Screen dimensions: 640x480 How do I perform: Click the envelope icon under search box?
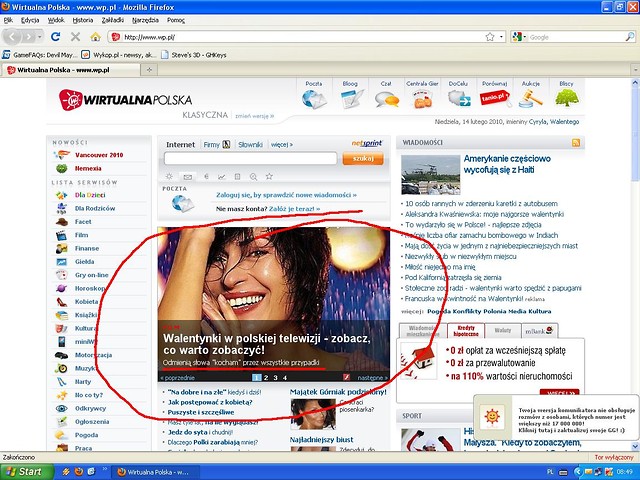click(187, 177)
